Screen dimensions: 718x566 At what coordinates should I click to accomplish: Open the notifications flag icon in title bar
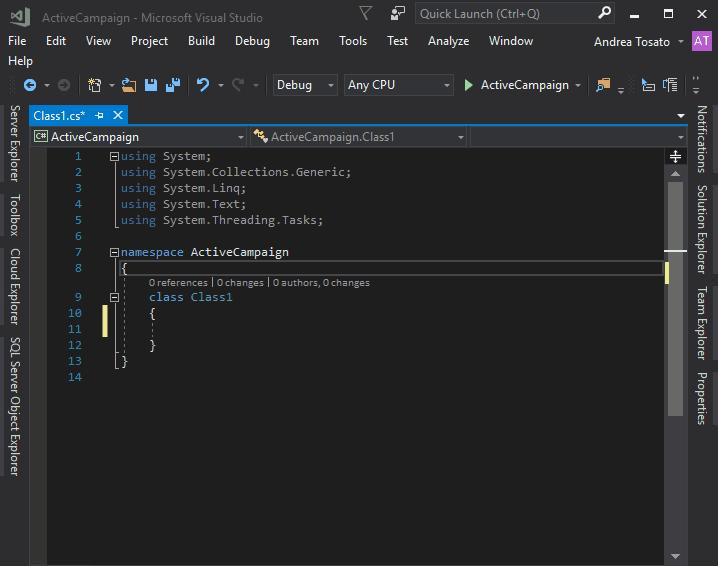point(365,13)
